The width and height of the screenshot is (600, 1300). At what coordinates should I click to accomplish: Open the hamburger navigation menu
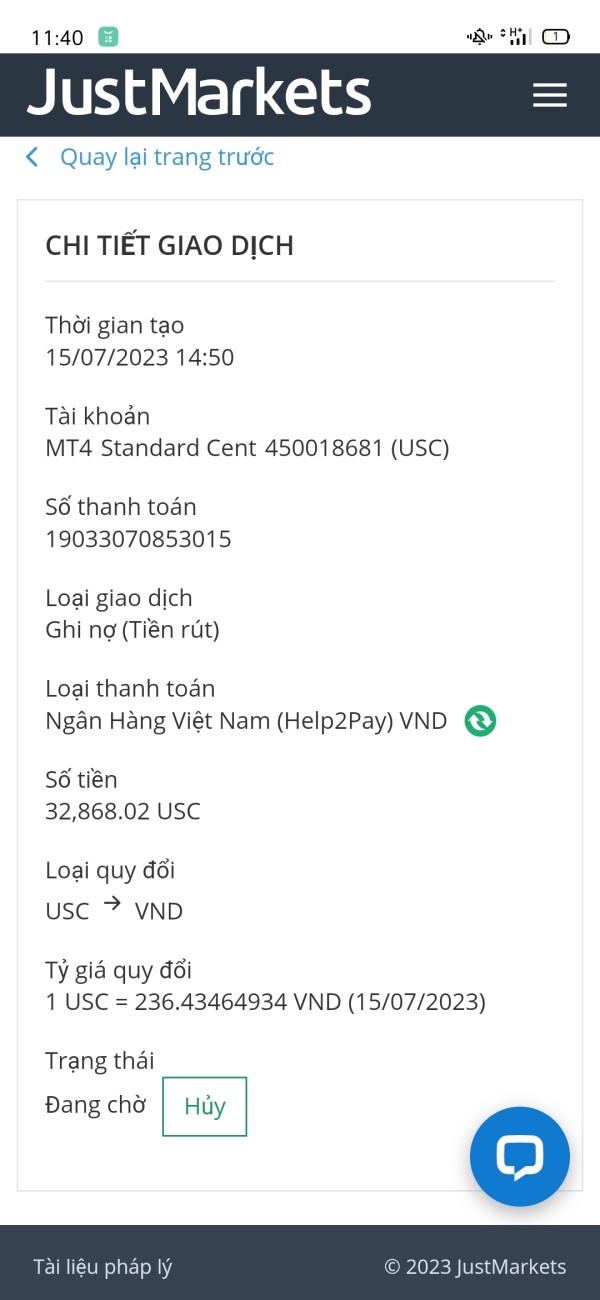tap(549, 95)
